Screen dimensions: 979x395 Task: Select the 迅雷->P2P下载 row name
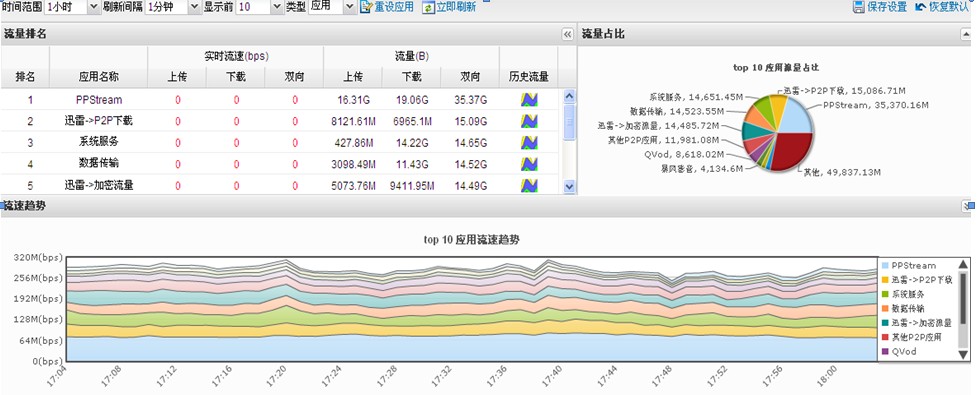pos(99,121)
